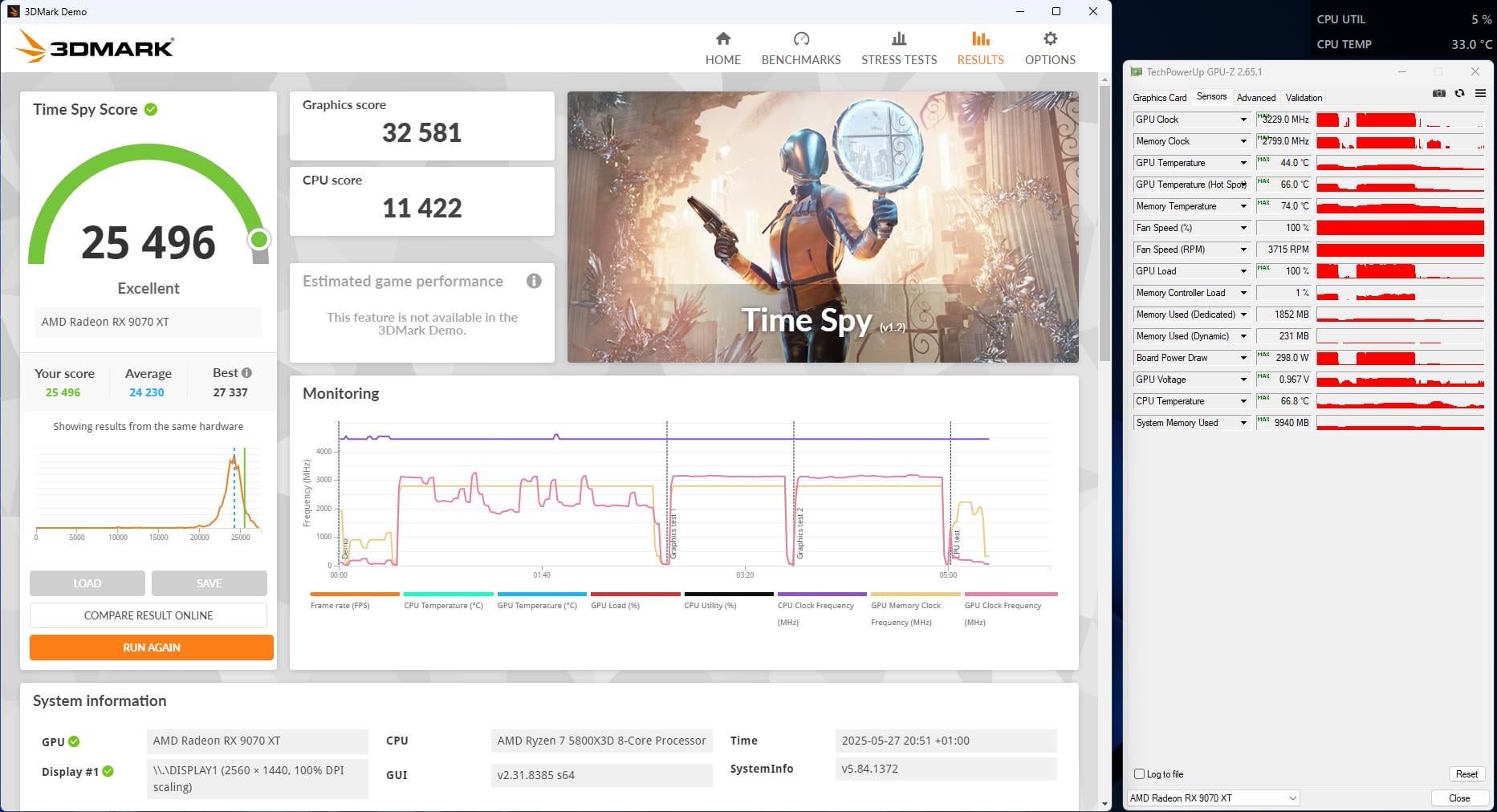Click the best score 27 337
The height and width of the screenshot is (812, 1497).
coord(230,392)
